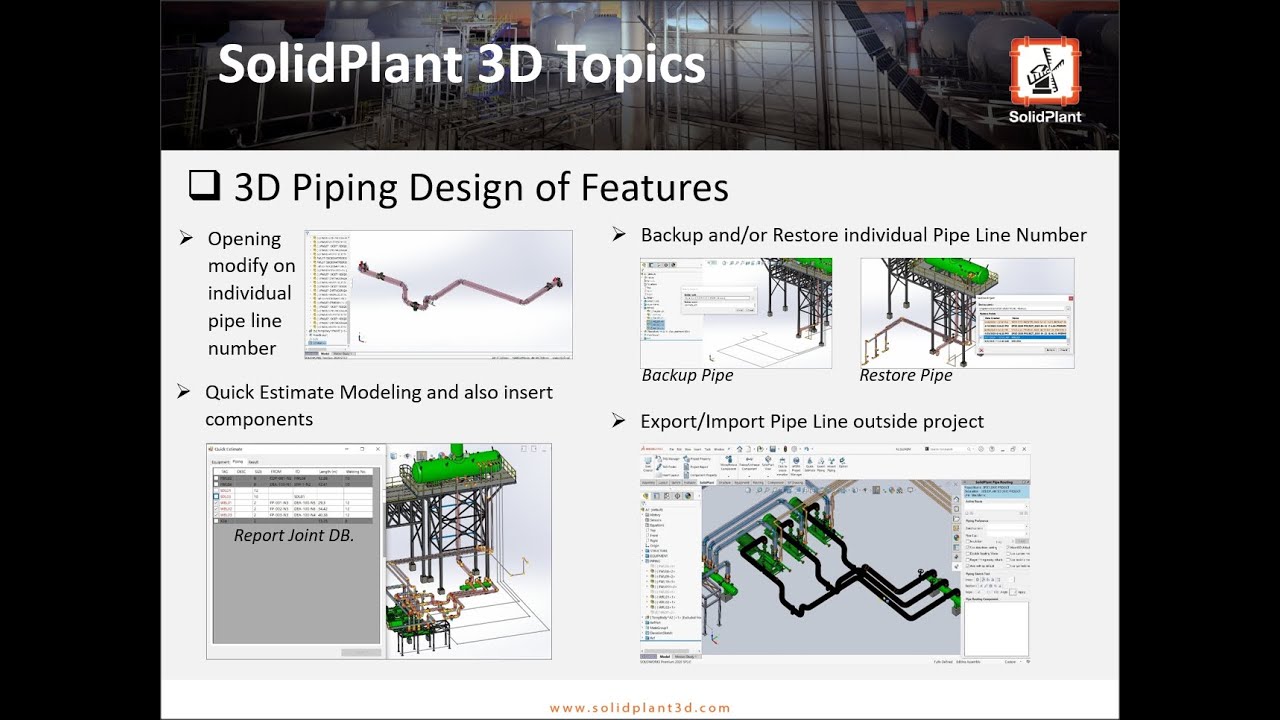Open PMS Manager from the SolidPlant ribbon
1280x720 pixels.
669,459
